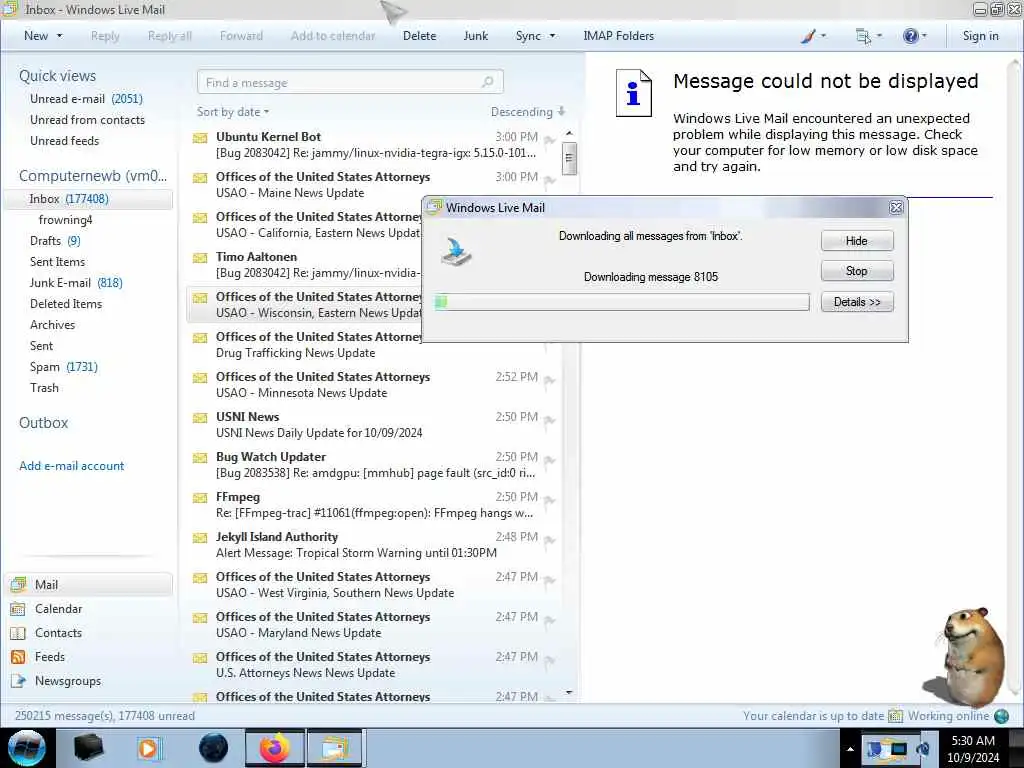The height and width of the screenshot is (768, 1024).
Task: Open Unread e-mail quick view
Action: click(86, 99)
